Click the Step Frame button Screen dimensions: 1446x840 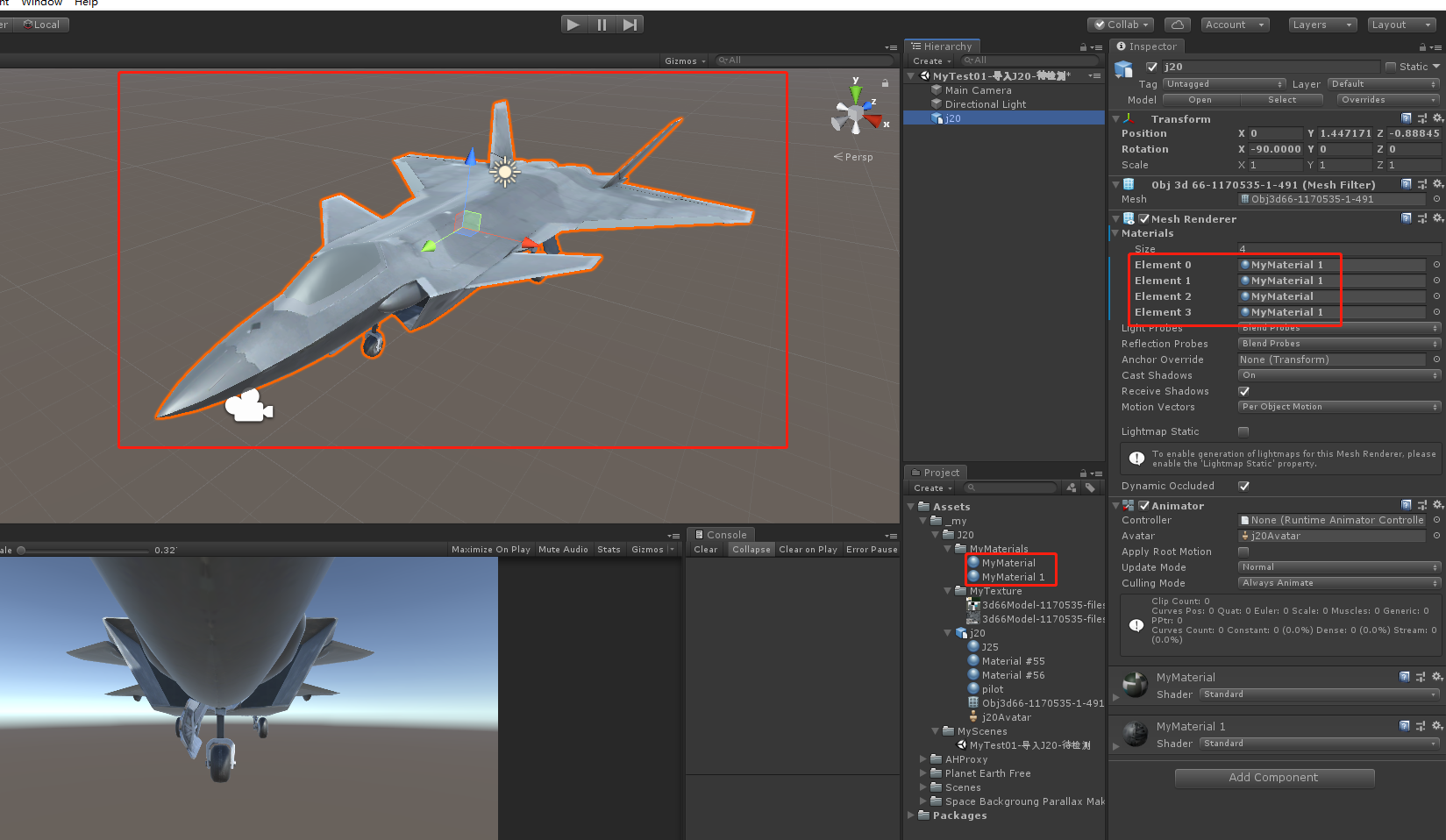pyautogui.click(x=630, y=24)
